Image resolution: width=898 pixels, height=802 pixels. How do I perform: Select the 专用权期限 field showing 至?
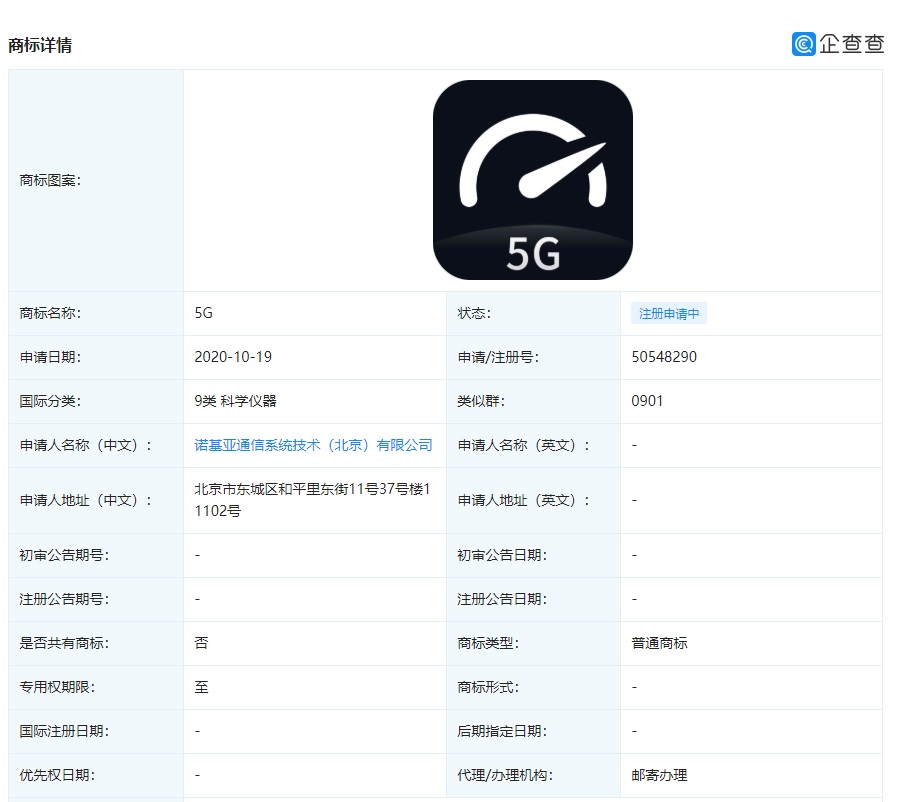pos(200,687)
